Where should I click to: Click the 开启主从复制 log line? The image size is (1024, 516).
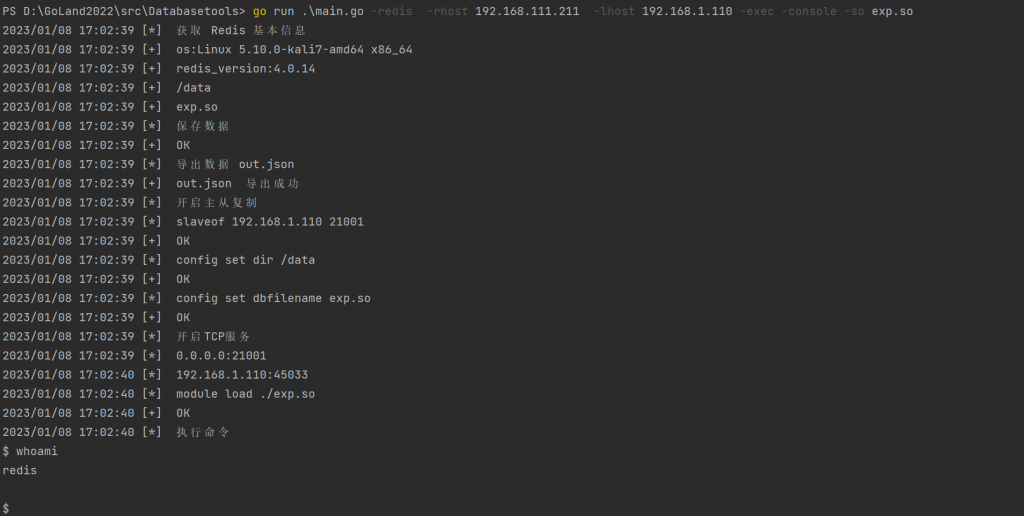pos(217,203)
